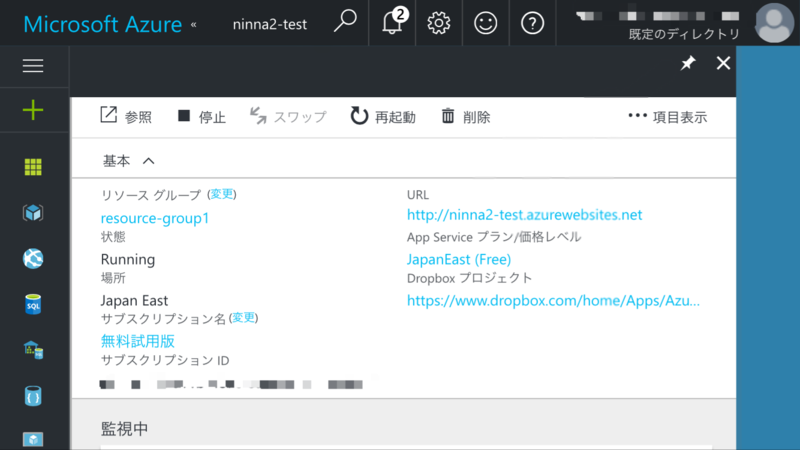Click the 既定のディレクトリ directory label
The image size is (800, 450).
click(x=684, y=34)
